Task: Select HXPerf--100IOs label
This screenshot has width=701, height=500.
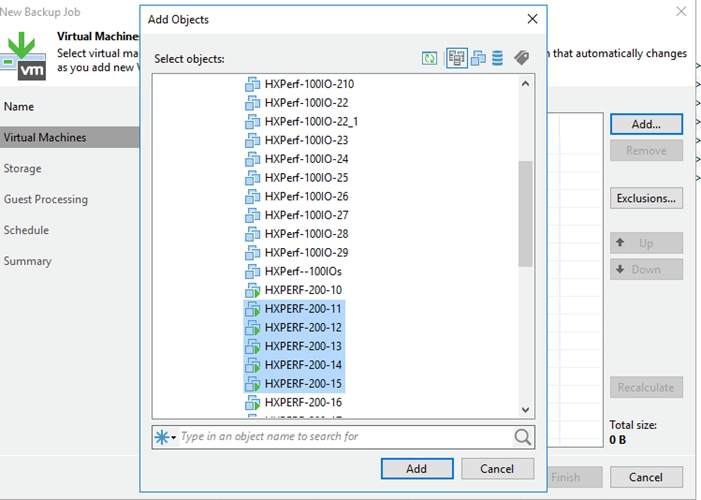Action: click(x=303, y=271)
